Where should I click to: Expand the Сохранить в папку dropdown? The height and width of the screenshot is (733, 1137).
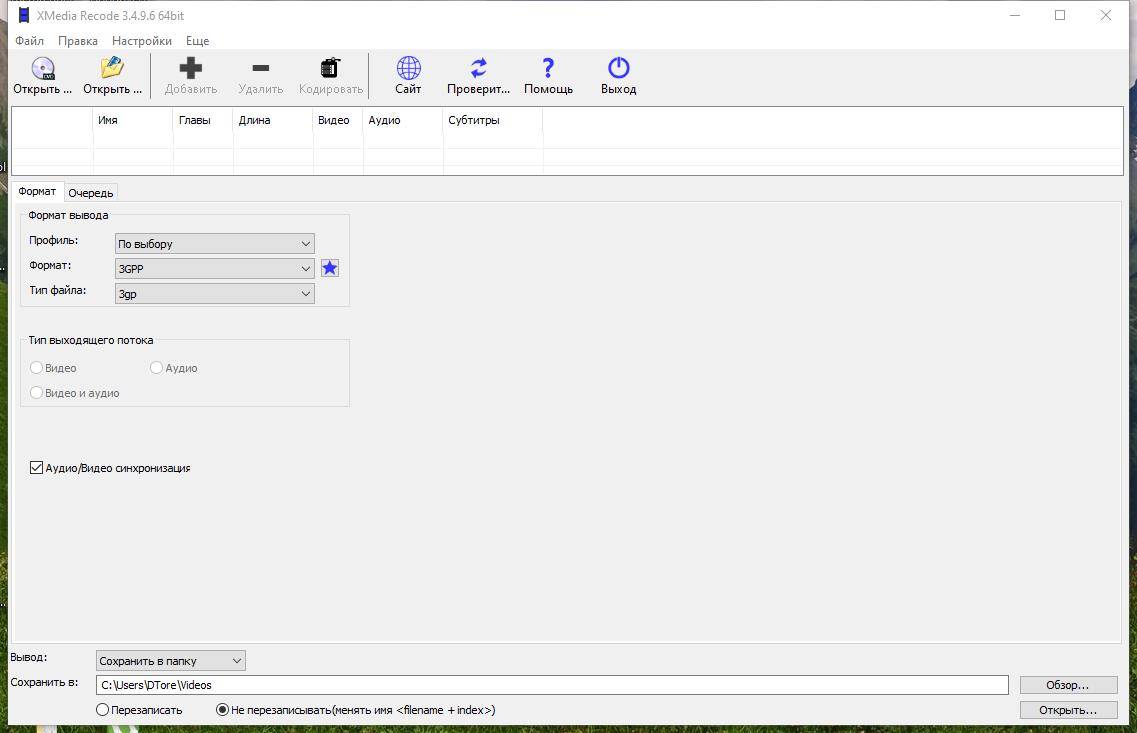pos(170,660)
